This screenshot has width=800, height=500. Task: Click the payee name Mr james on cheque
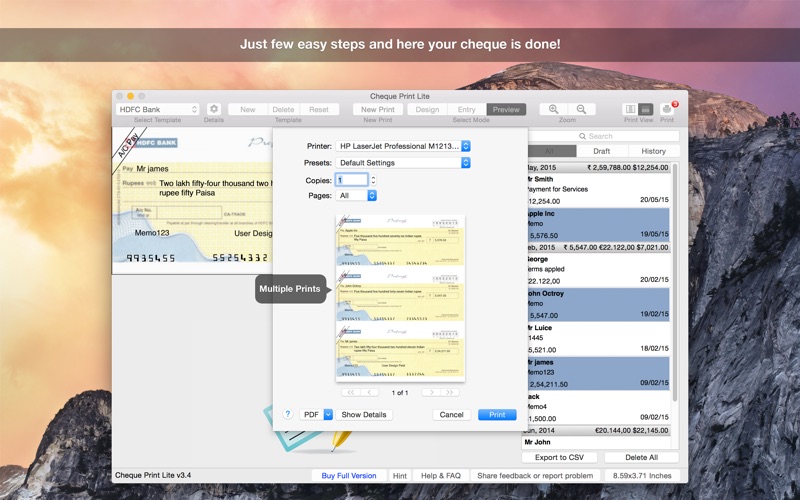point(152,168)
